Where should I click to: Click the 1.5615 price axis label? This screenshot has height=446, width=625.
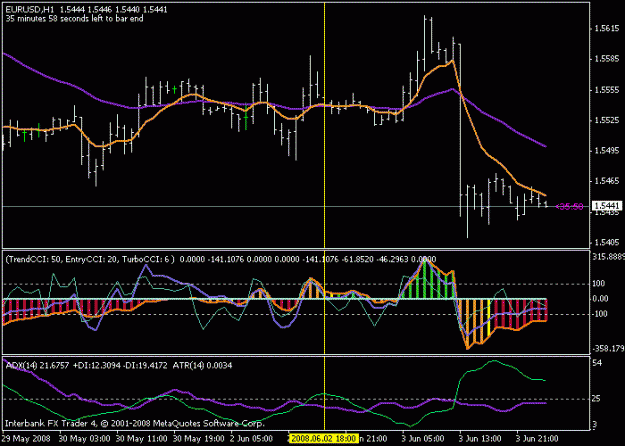pos(607,29)
